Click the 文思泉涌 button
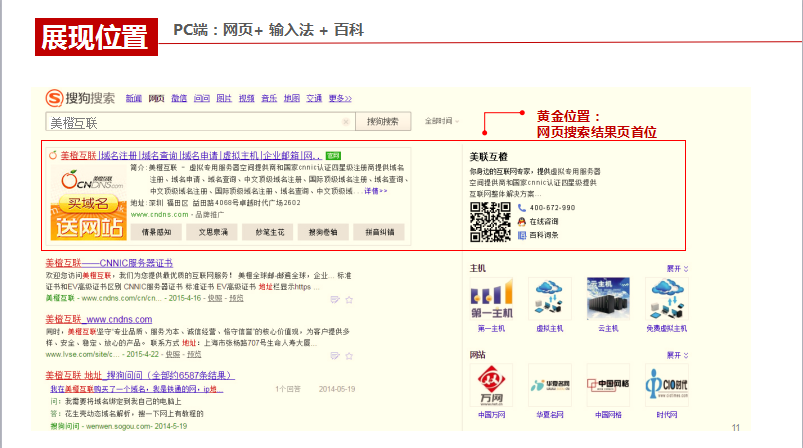Screen dimensions: 803x448 [x=214, y=232]
